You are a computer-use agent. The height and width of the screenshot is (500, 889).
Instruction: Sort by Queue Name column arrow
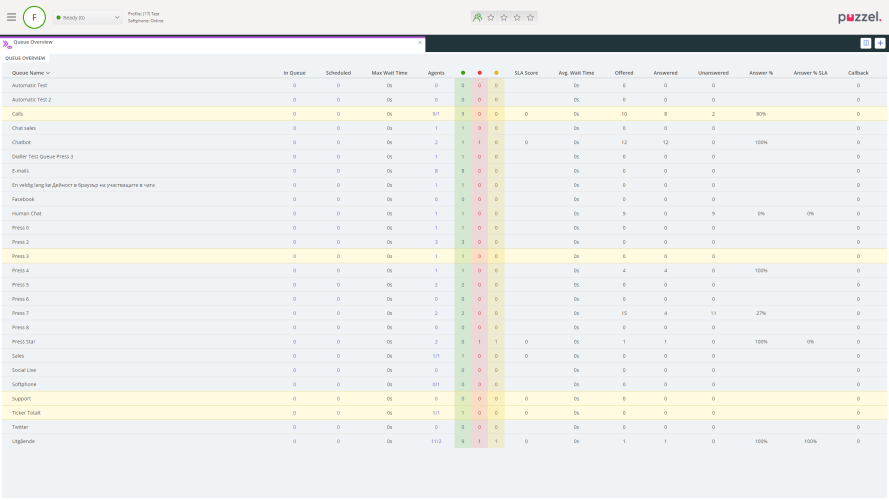48,73
